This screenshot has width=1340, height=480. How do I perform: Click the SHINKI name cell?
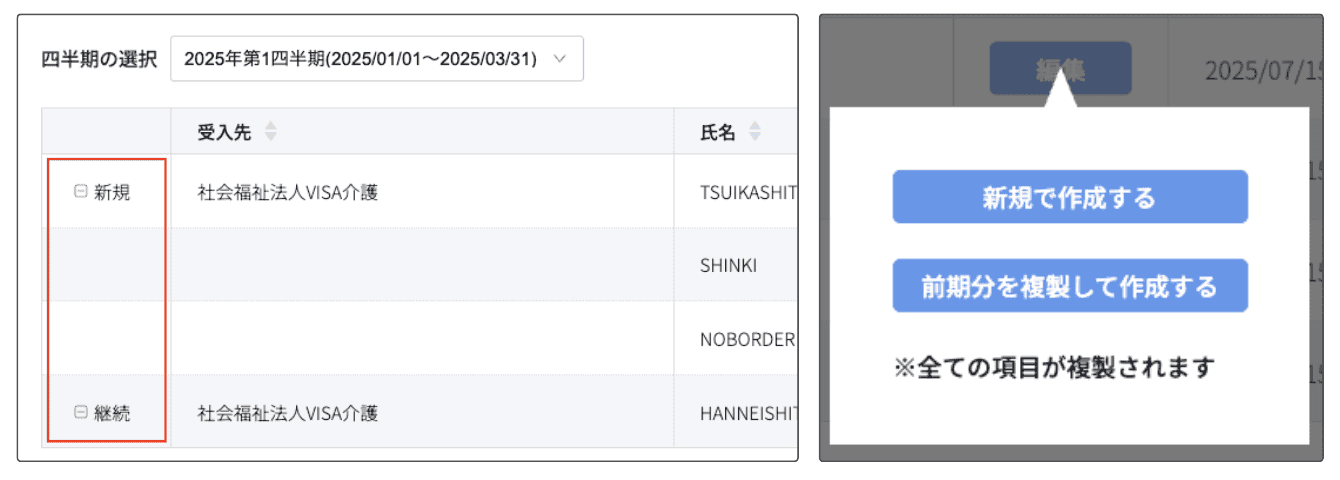(x=729, y=265)
